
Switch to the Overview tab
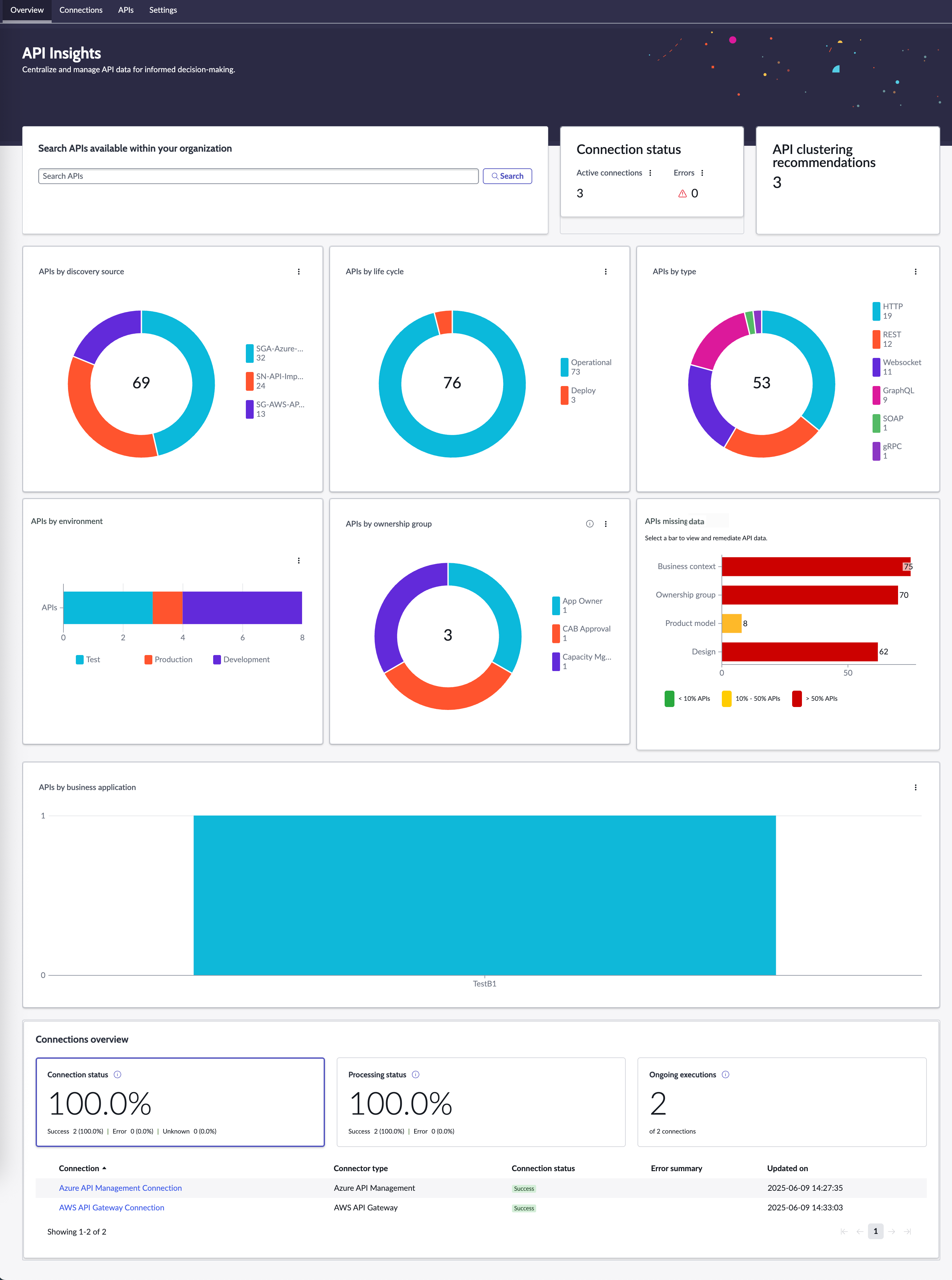(26, 10)
